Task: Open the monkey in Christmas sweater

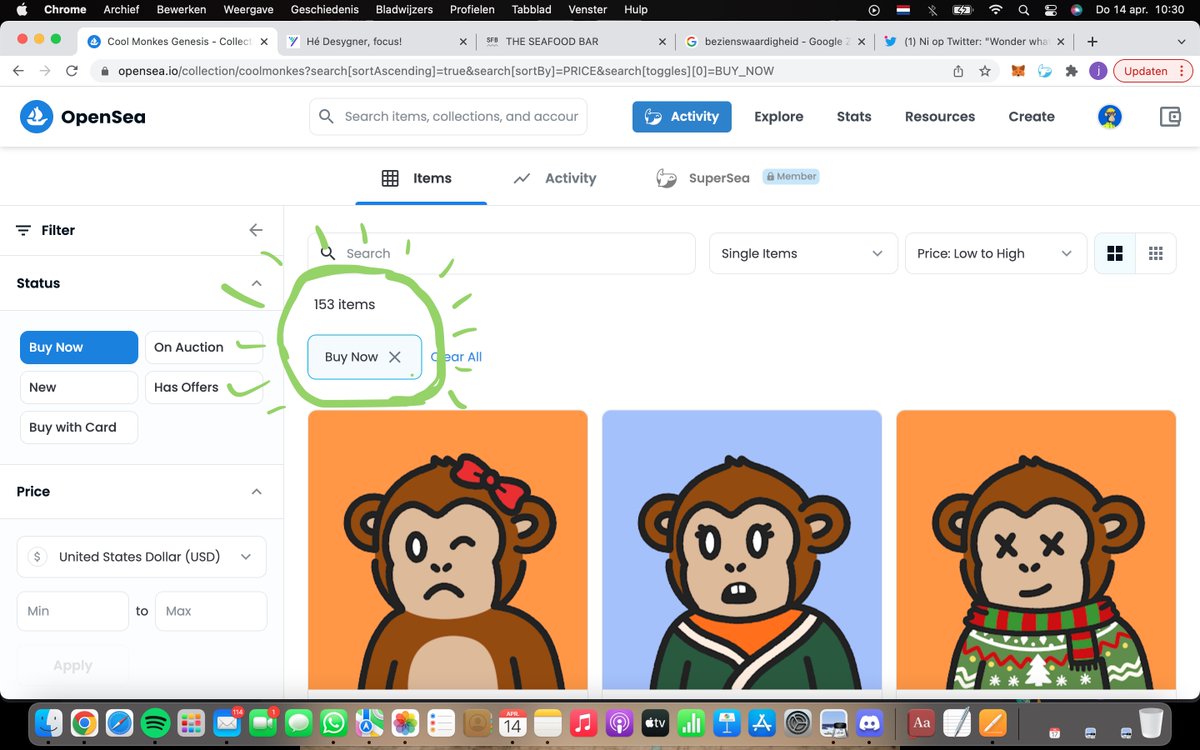Action: point(1036,550)
